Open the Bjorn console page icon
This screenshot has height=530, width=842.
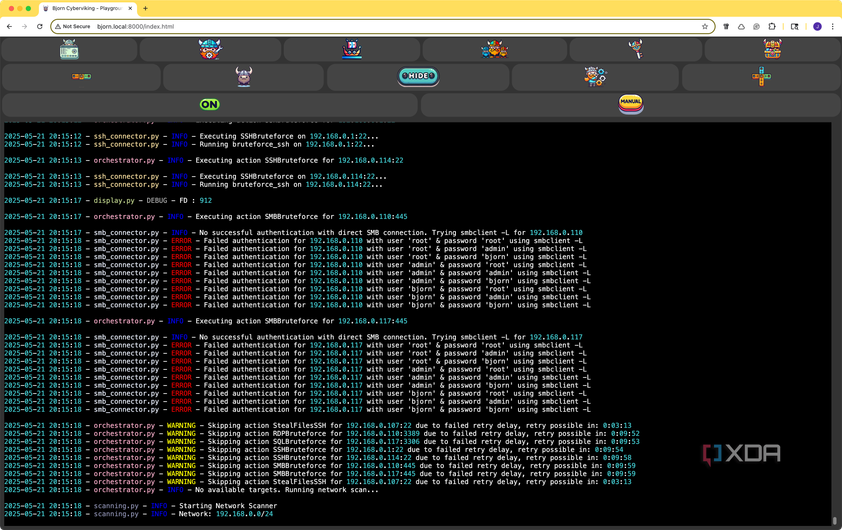(x=69, y=50)
